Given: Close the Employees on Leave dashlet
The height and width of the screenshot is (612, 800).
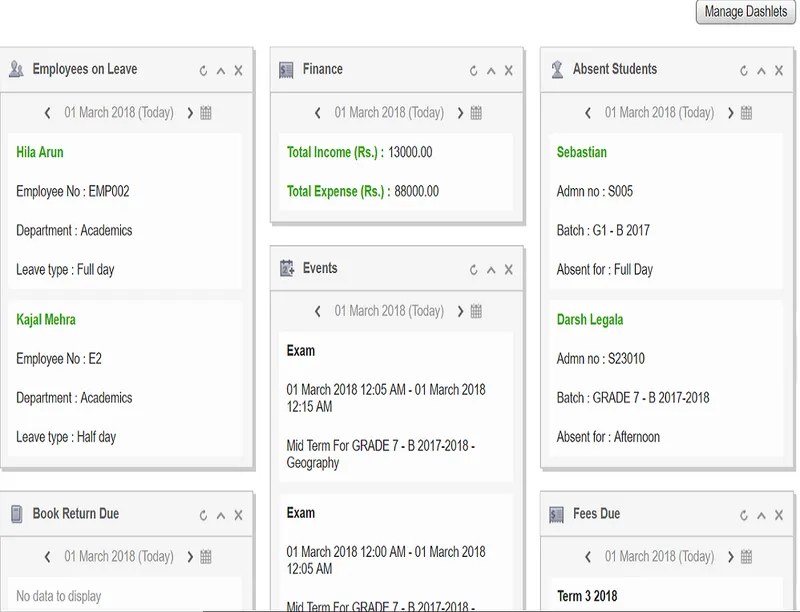Looking at the screenshot, I should 238,71.
